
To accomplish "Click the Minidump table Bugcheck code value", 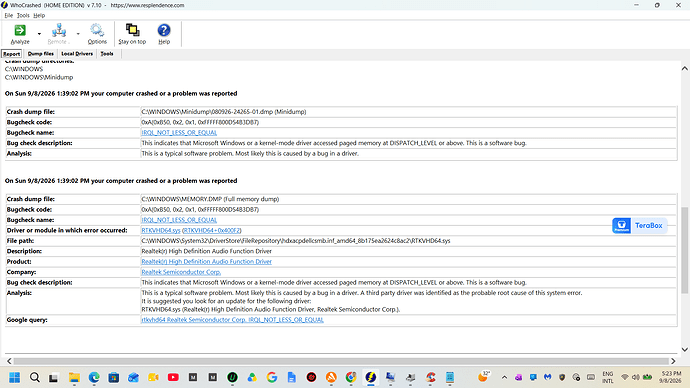I will pos(200,122).
